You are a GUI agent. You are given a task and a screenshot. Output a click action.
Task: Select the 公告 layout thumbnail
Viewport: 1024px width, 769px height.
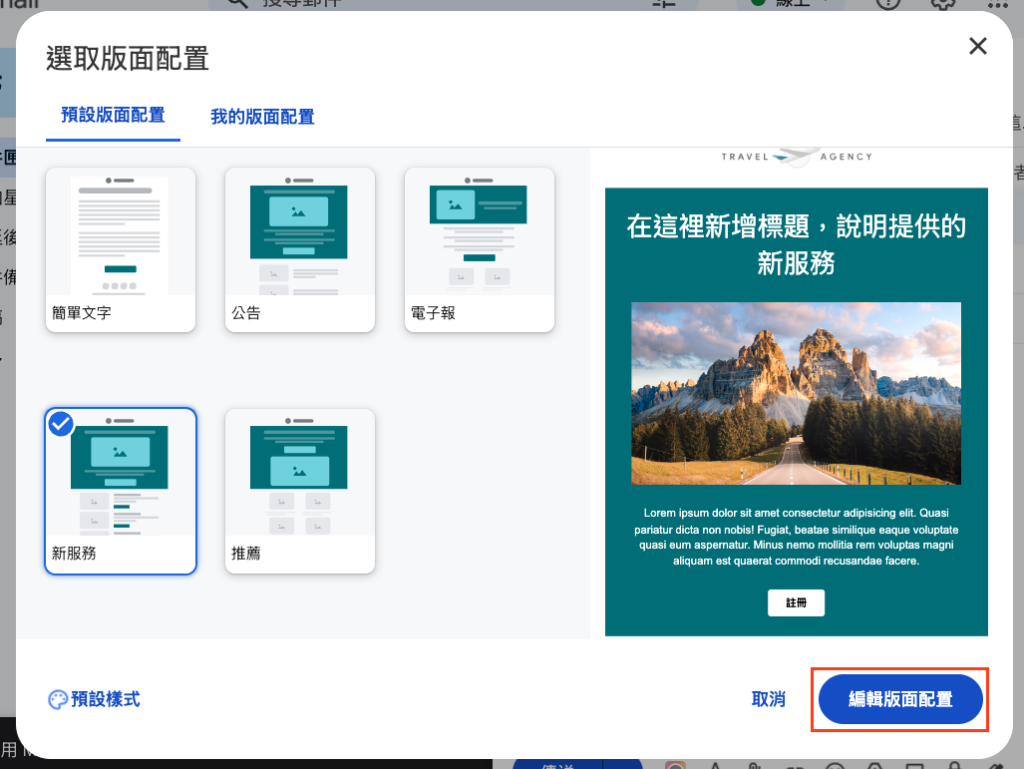point(300,249)
